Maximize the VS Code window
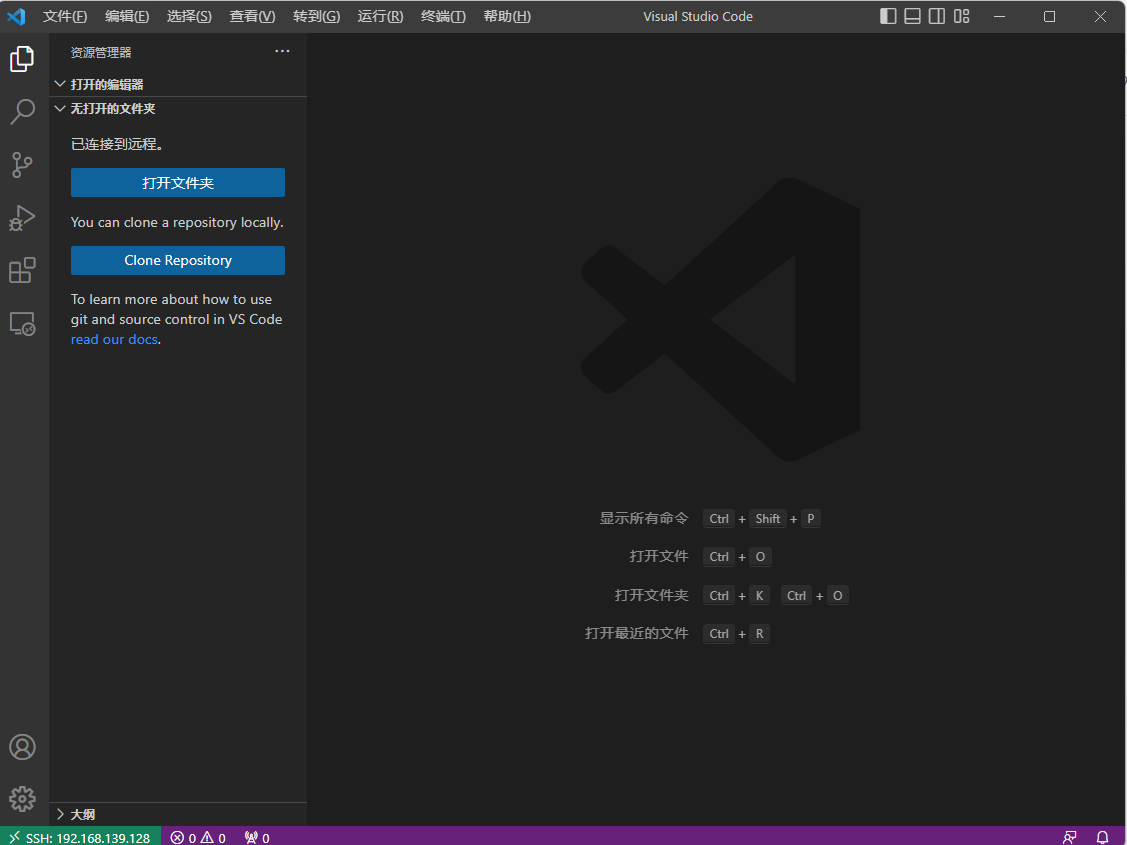This screenshot has width=1127, height=845. point(1049,16)
